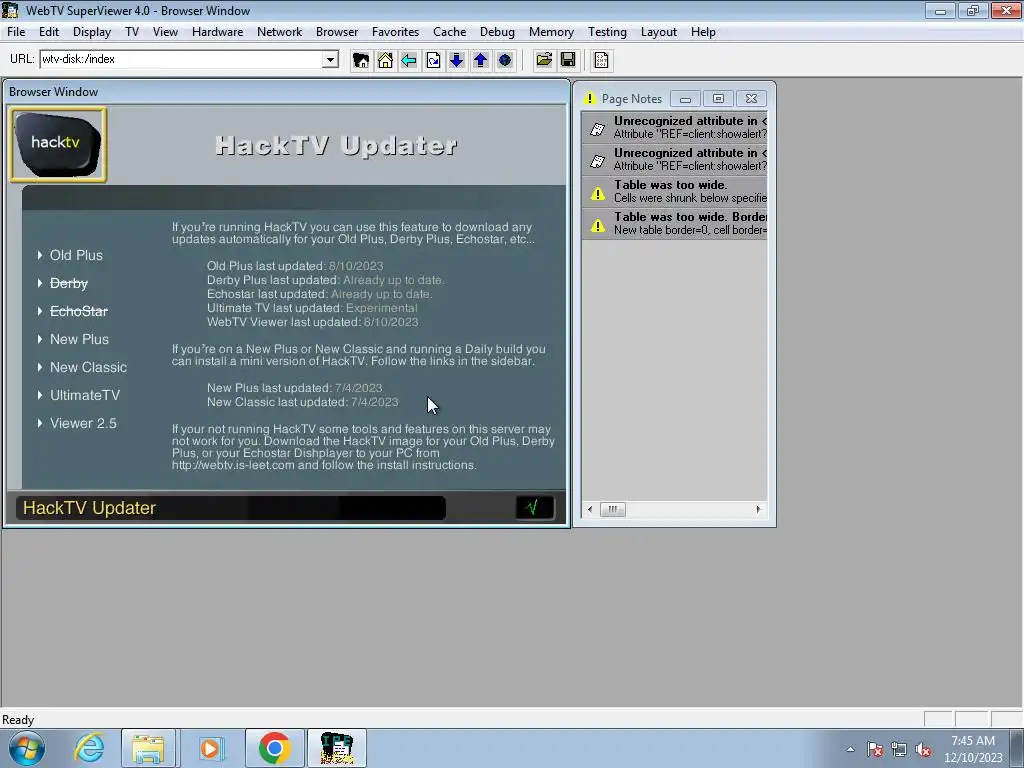Go back with the cyan arrow icon
This screenshot has height=768, width=1024.
pos(409,61)
